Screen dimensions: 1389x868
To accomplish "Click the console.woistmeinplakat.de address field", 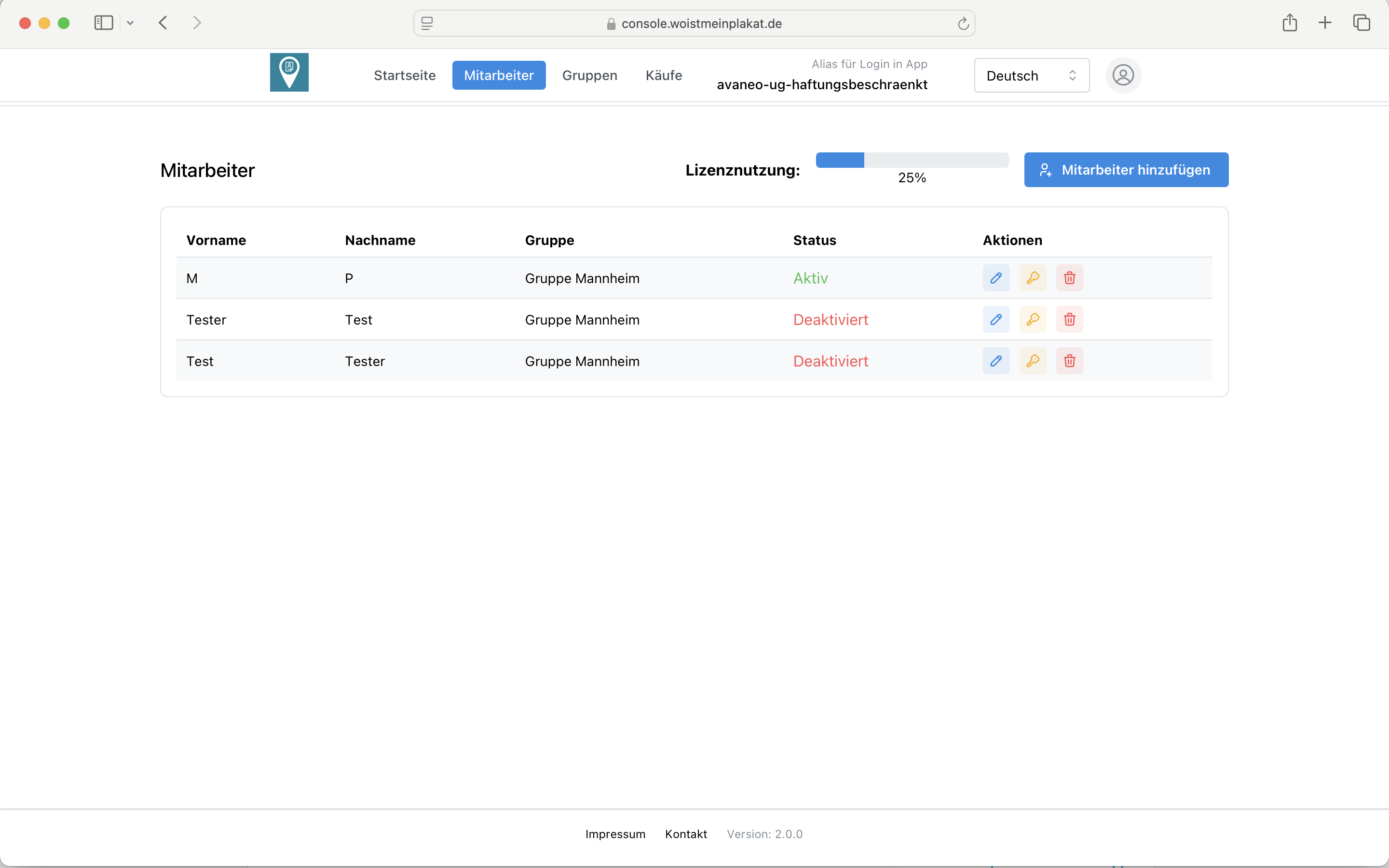I will pyautogui.click(x=694, y=24).
